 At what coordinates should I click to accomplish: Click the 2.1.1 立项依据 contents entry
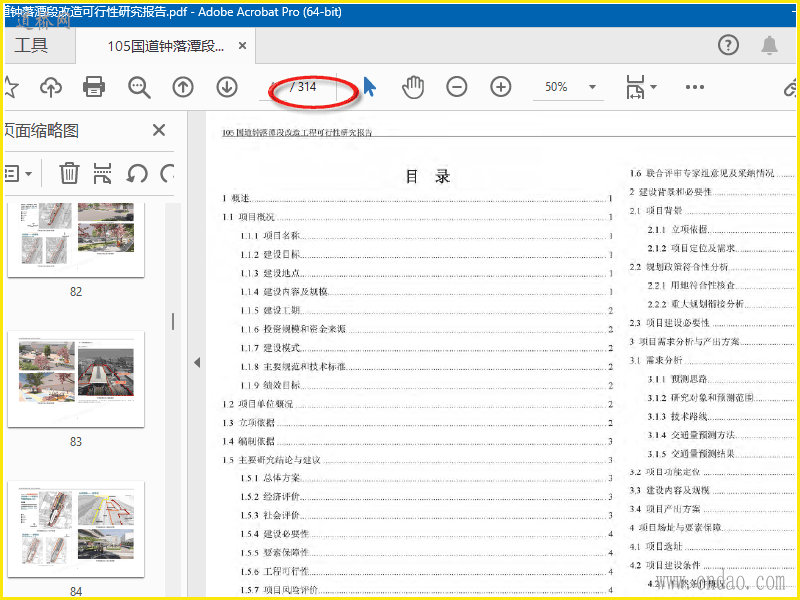[721, 230]
